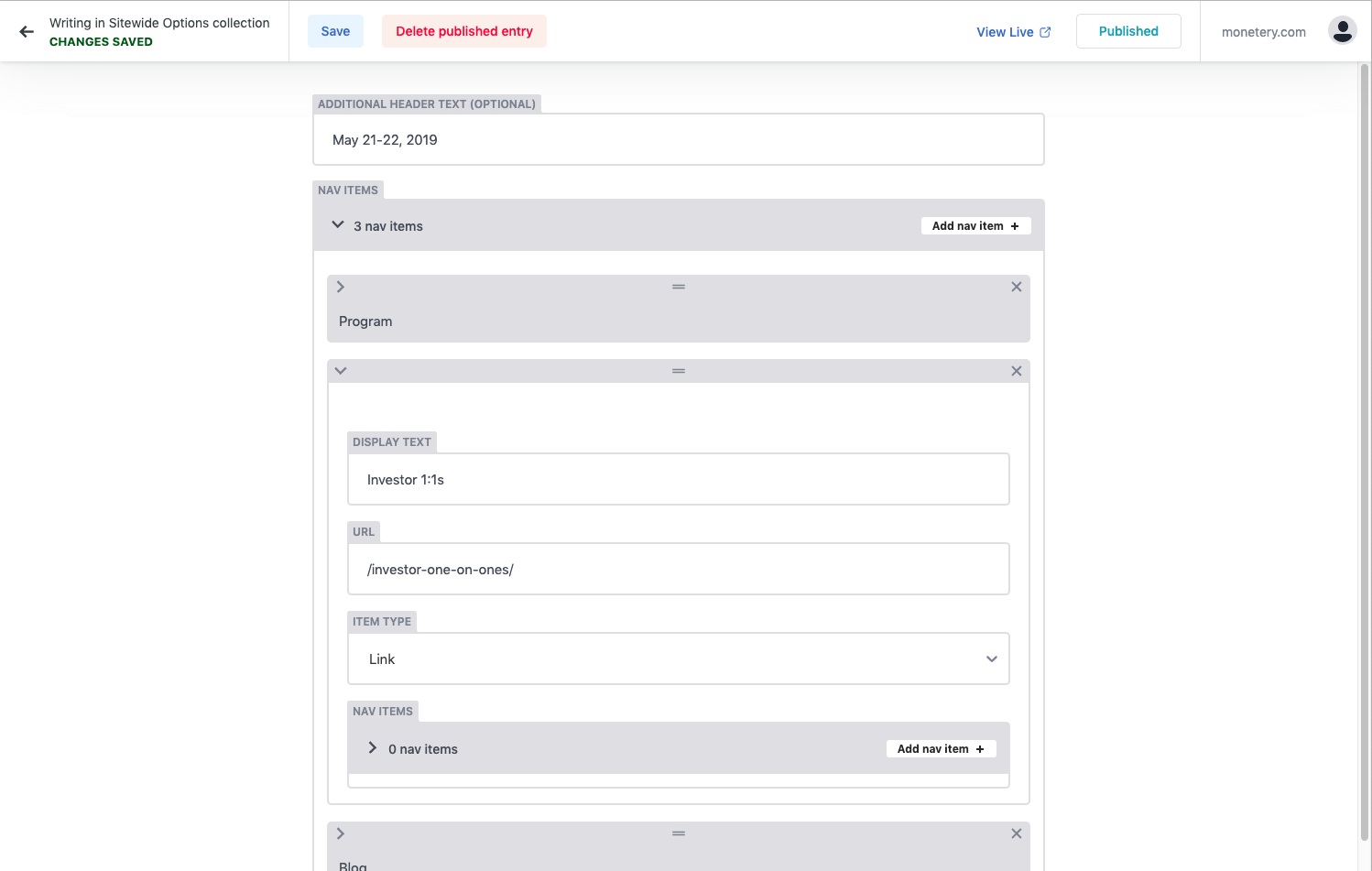Viewport: 1372px width, 871px height.
Task: Click the drag handle on the Investor 1:1s item
Action: point(678,370)
